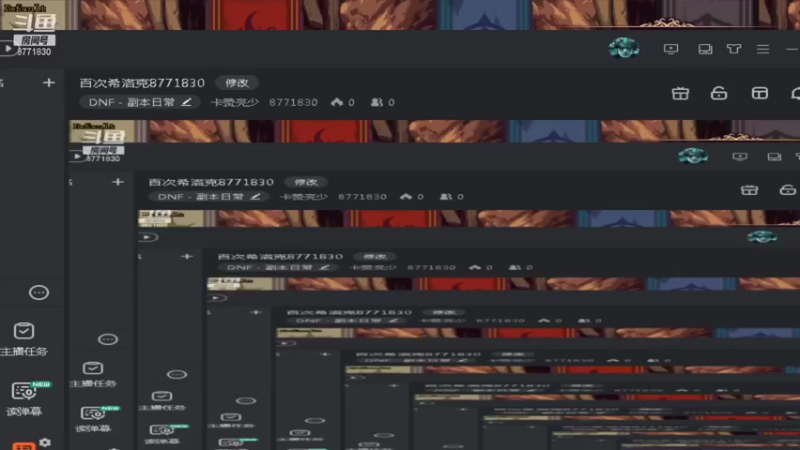The width and height of the screenshot is (800, 450).
Task: Click the lock icon in the outermost header
Action: click(x=719, y=93)
